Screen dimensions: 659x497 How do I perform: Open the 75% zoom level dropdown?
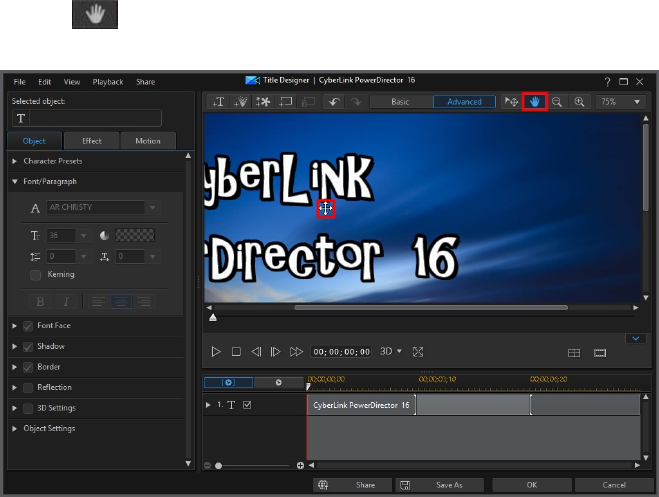click(637, 102)
